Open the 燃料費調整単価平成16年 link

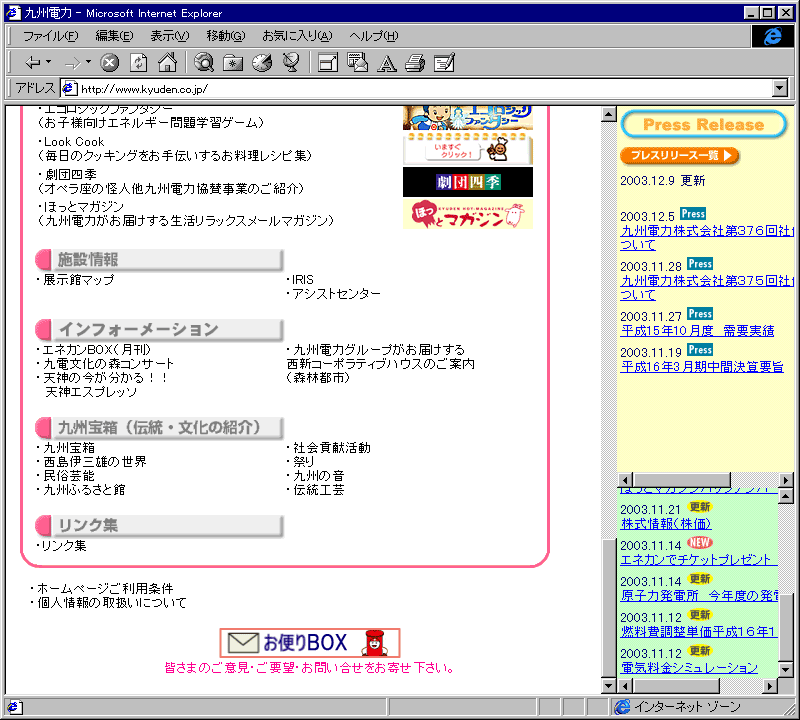699,631
